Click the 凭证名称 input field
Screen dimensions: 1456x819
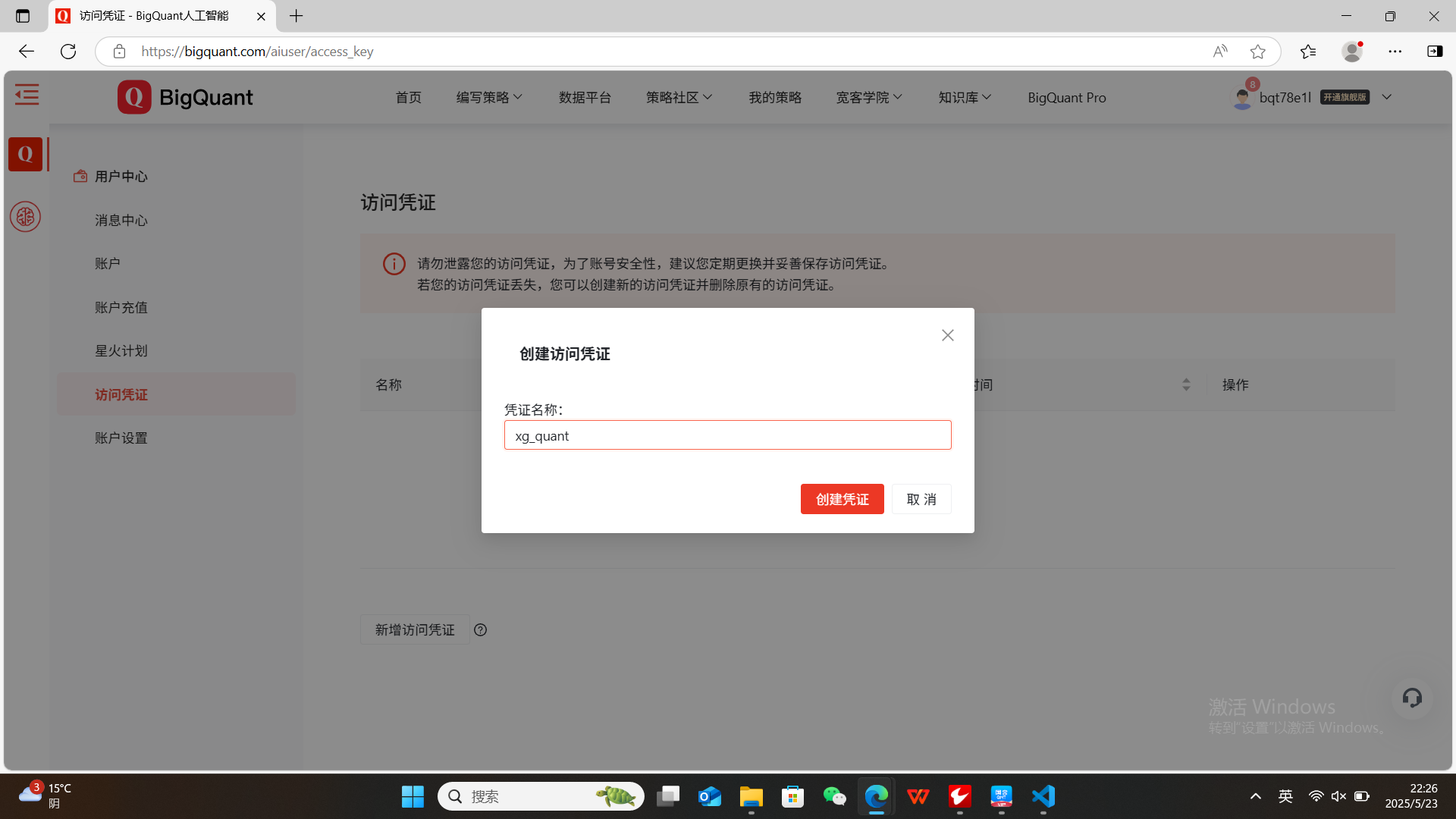(726, 435)
